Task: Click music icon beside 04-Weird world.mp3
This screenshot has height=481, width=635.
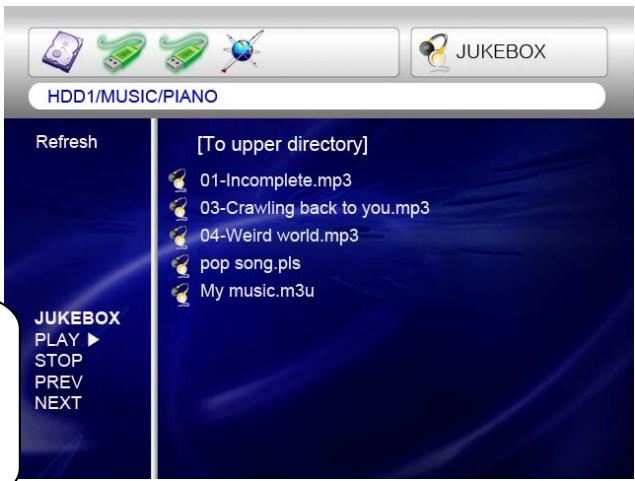Action: (179, 237)
